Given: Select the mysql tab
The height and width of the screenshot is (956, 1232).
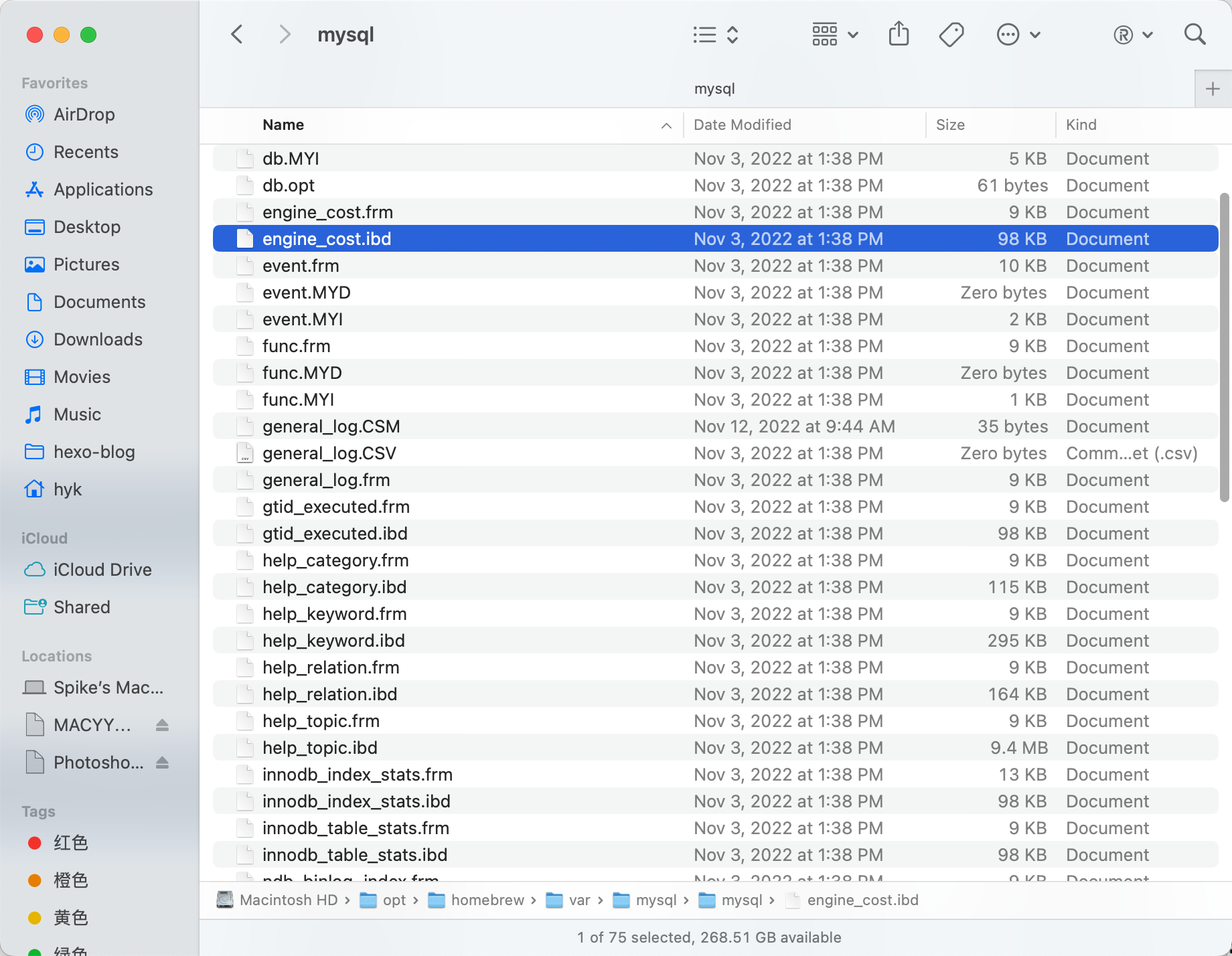Looking at the screenshot, I should click(x=714, y=89).
